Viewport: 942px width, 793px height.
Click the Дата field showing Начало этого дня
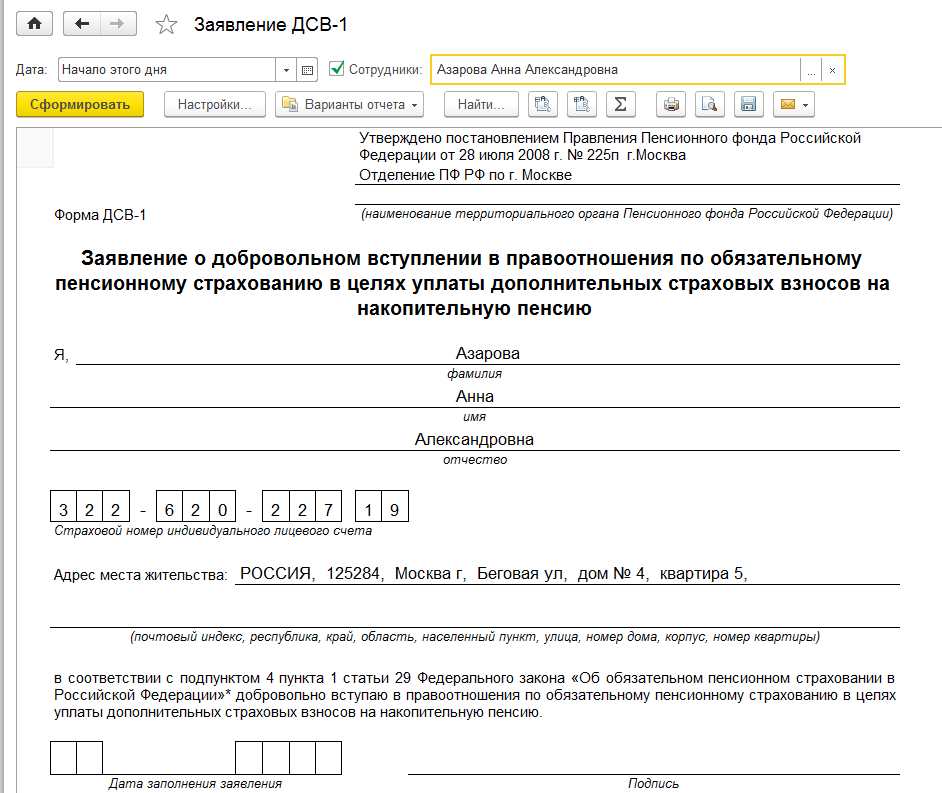point(166,70)
